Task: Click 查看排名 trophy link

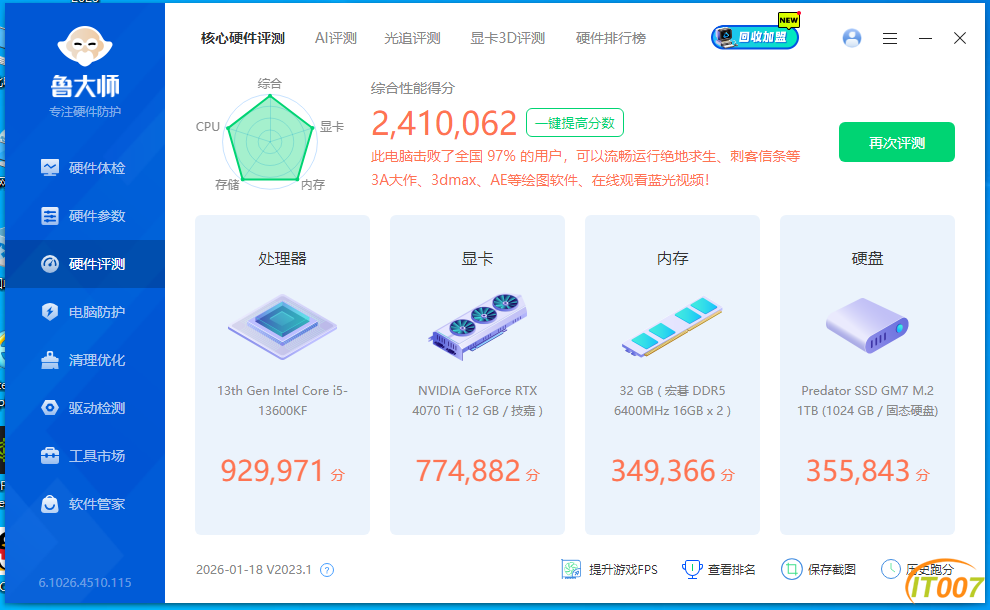Action: coord(720,569)
